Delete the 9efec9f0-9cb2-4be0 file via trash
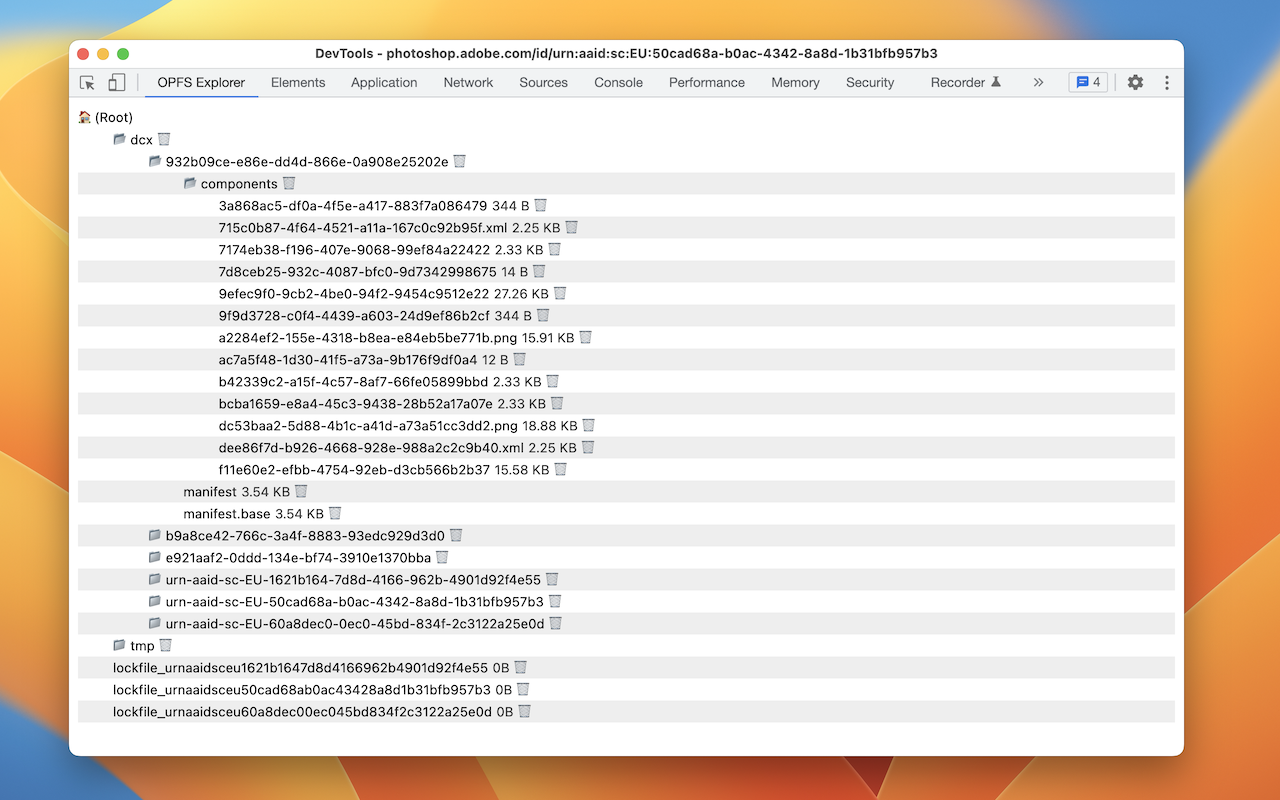Image resolution: width=1280 pixels, height=800 pixels. pyautogui.click(x=561, y=293)
